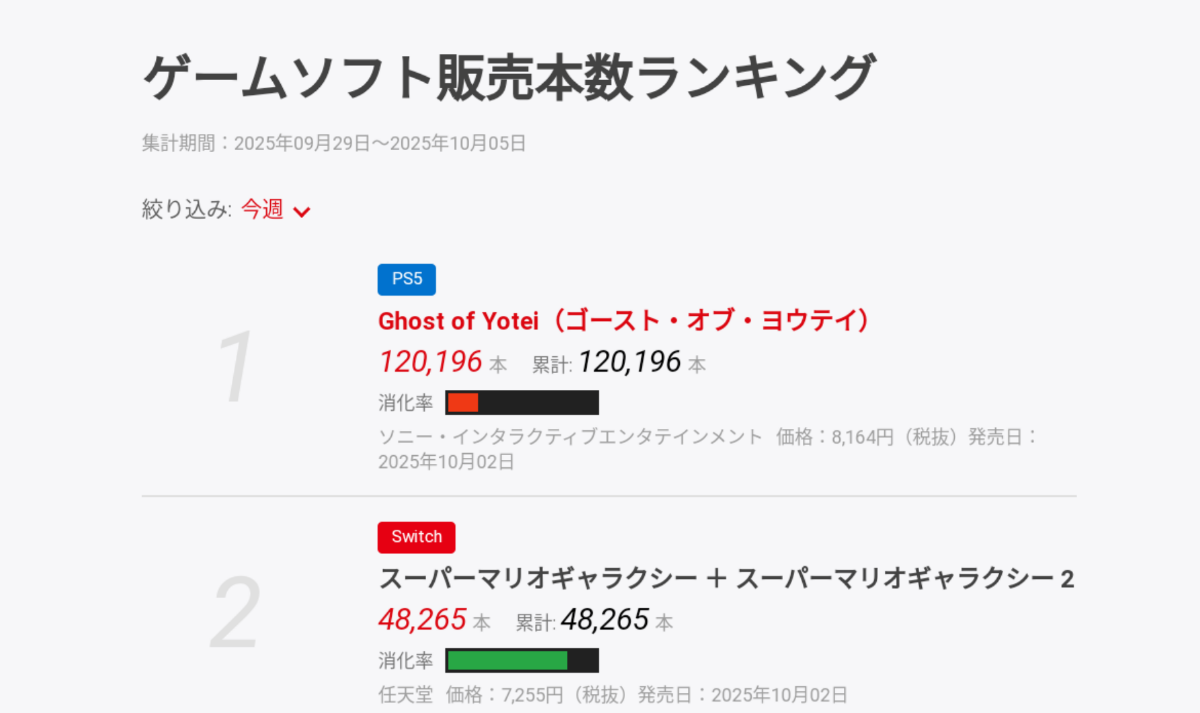Click the ソニー・インタラクティブエンタテインメント publisher name
The image size is (1200, 713).
tap(570, 437)
